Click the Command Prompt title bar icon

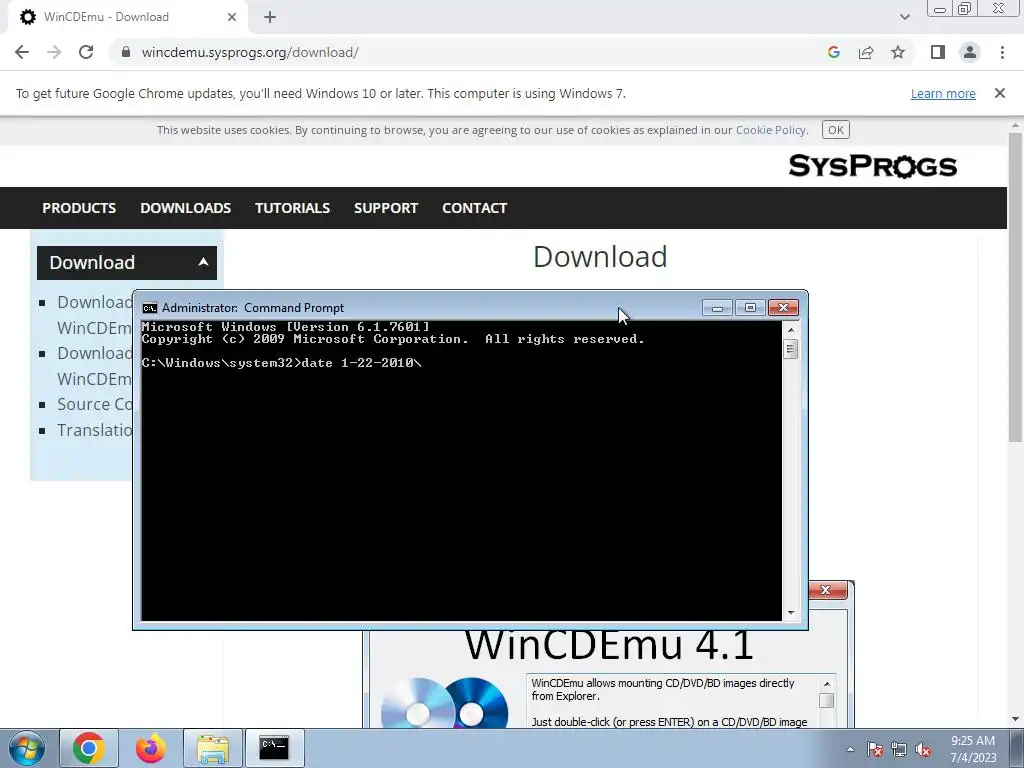tap(150, 308)
